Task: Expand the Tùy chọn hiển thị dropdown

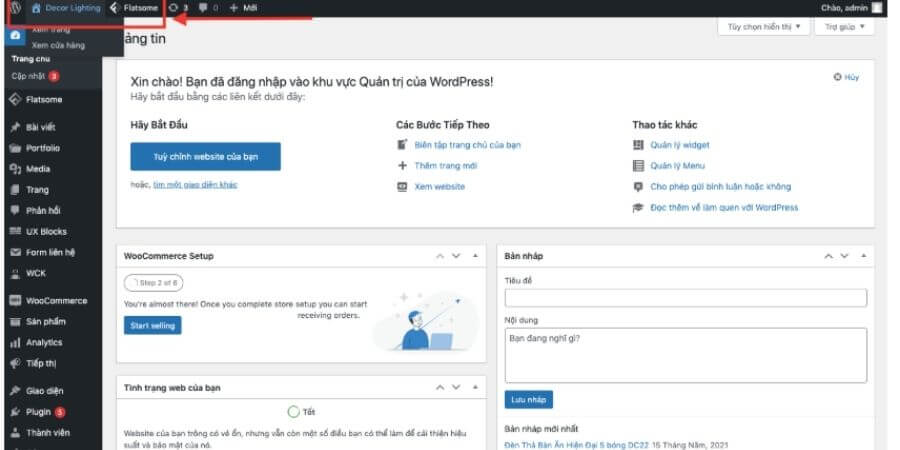Action: click(763, 26)
